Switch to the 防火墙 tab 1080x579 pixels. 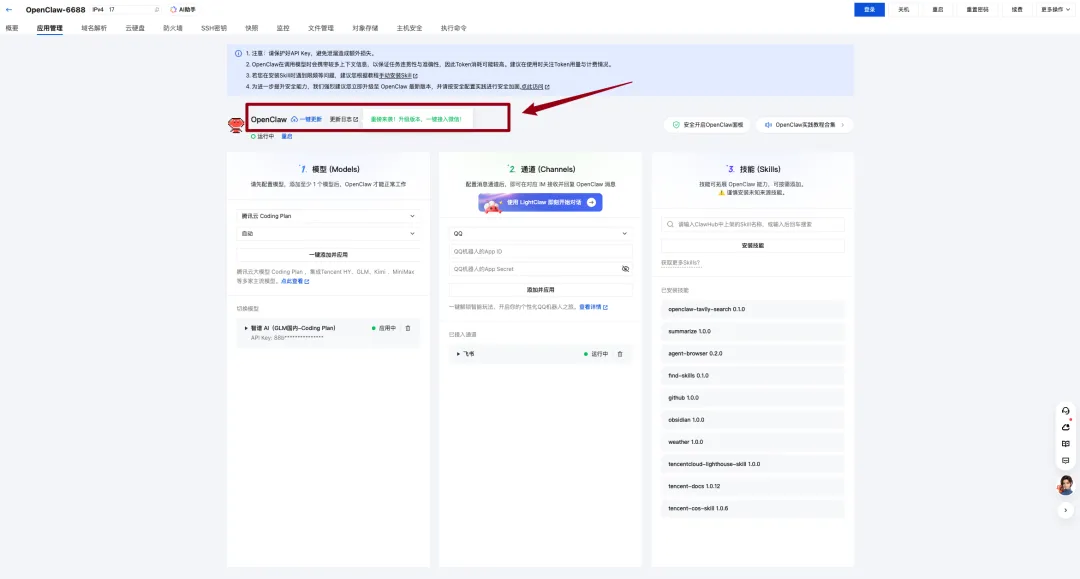click(x=173, y=28)
